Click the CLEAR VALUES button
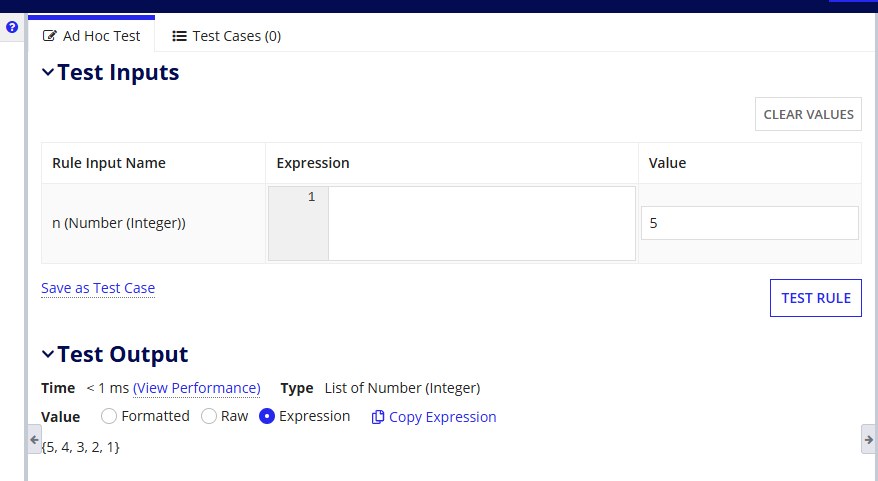The image size is (878, 481). 808,114
